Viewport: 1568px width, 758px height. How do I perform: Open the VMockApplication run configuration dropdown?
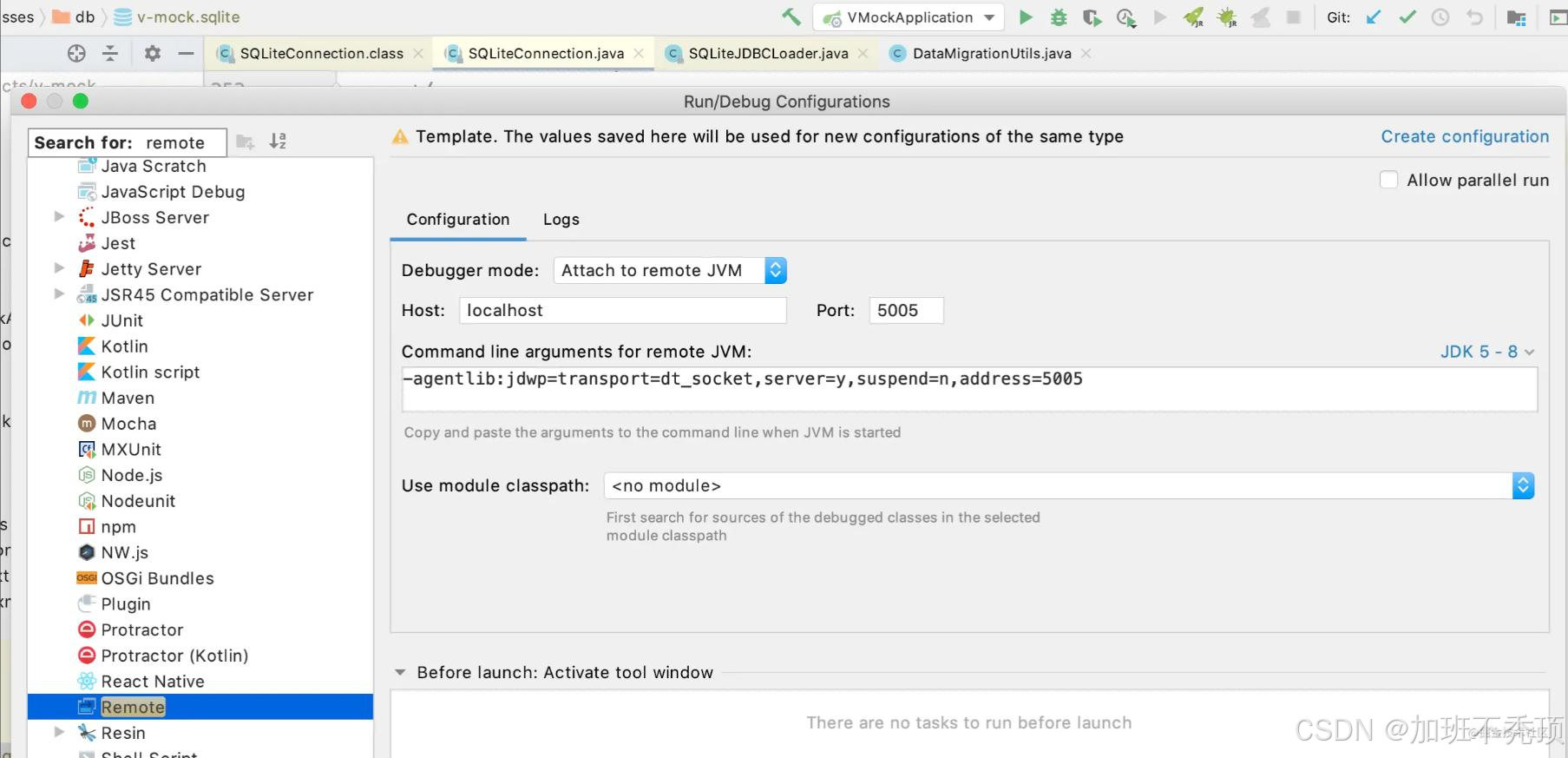909,17
